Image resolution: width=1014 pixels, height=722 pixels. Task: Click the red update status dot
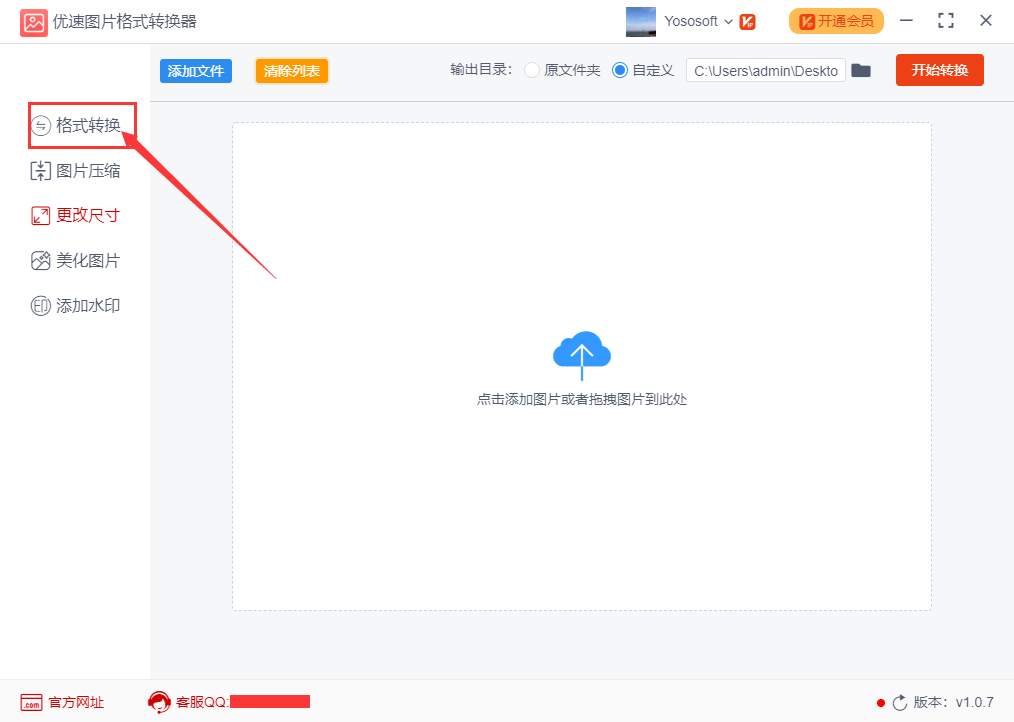(881, 703)
